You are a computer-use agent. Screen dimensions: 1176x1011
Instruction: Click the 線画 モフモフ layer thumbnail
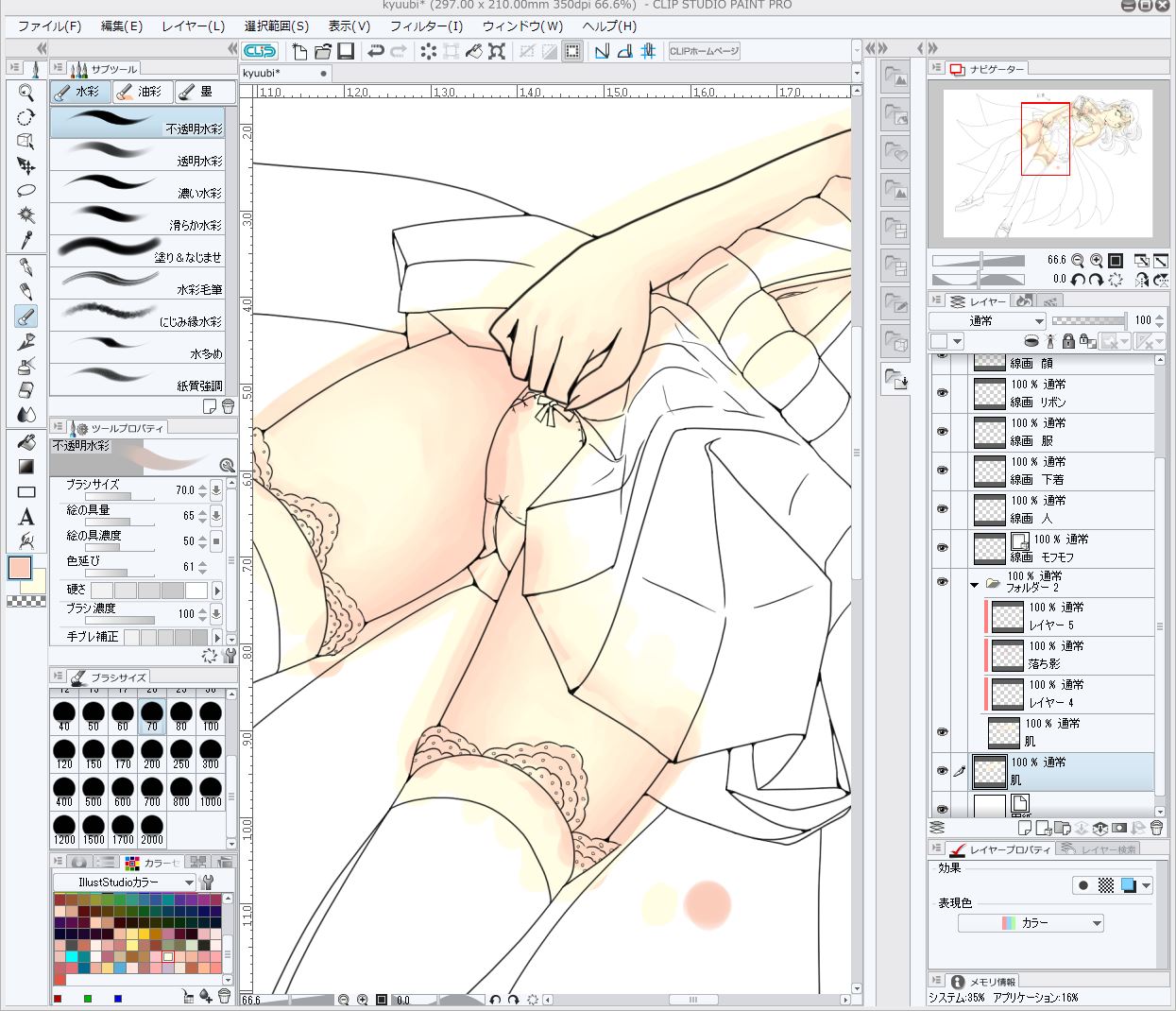(x=989, y=548)
